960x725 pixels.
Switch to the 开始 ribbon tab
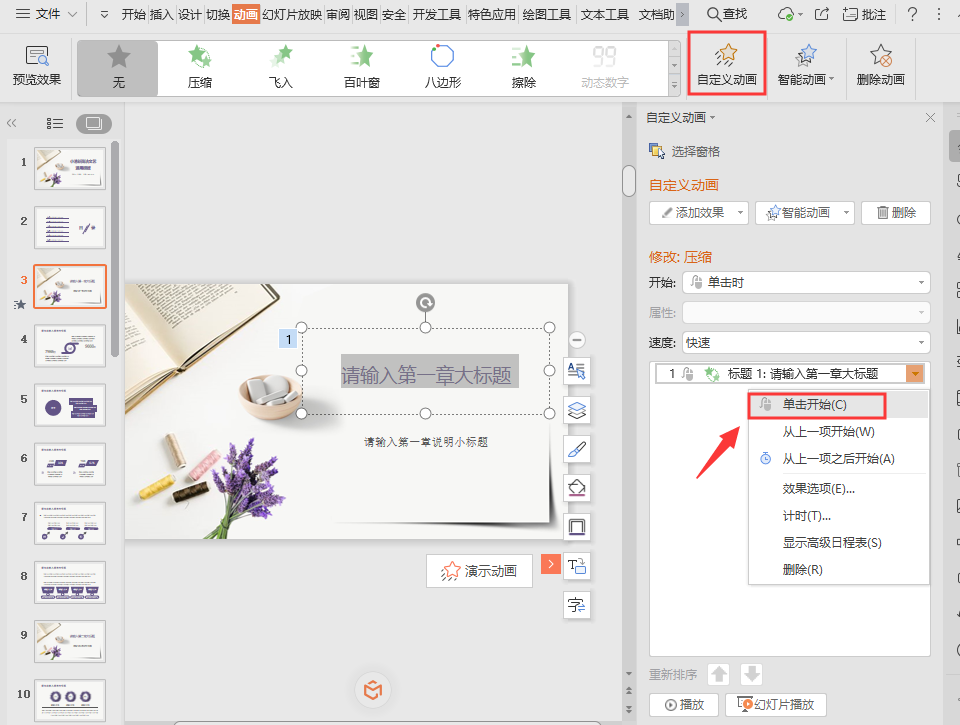click(133, 14)
